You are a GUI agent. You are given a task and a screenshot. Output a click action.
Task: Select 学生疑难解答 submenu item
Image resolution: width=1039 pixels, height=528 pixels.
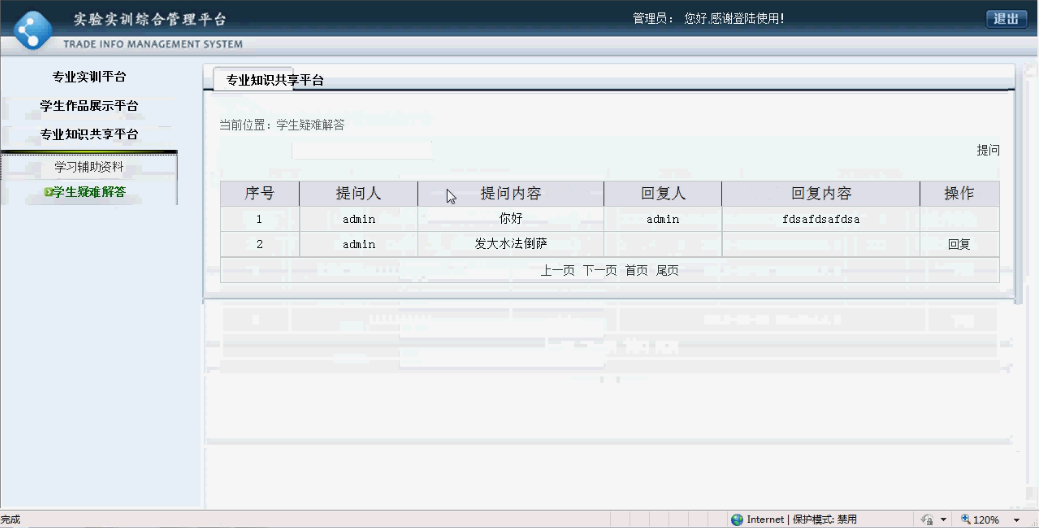tap(89, 192)
